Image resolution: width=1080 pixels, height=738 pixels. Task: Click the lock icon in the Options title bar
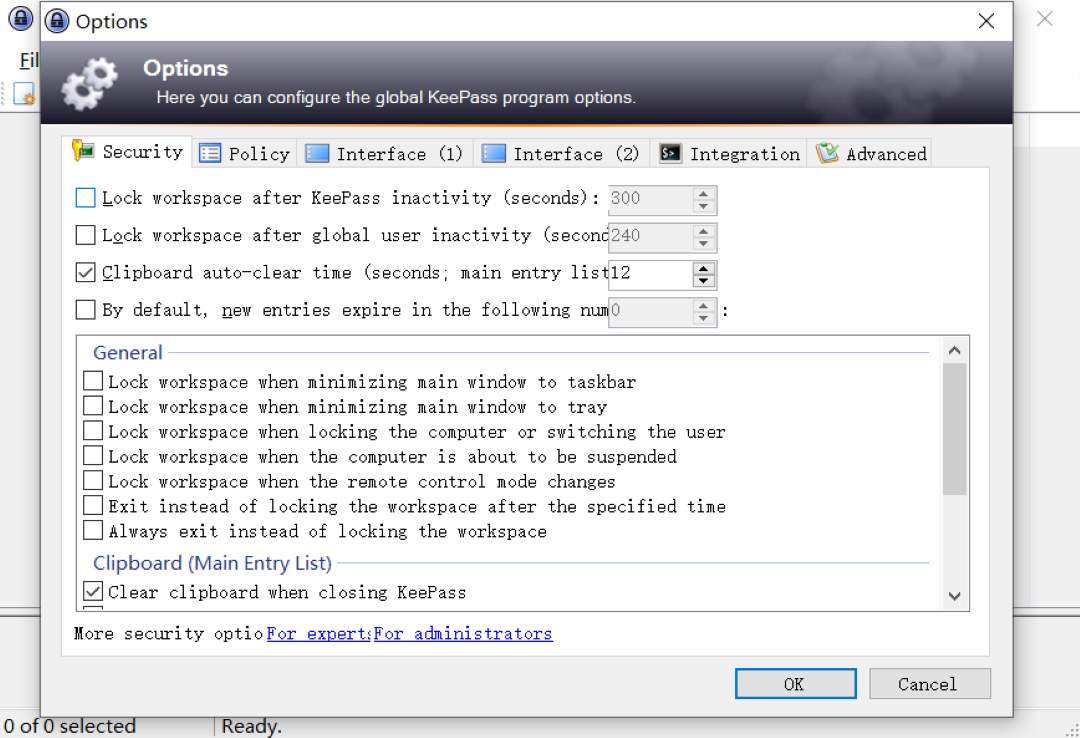pyautogui.click(x=56, y=20)
